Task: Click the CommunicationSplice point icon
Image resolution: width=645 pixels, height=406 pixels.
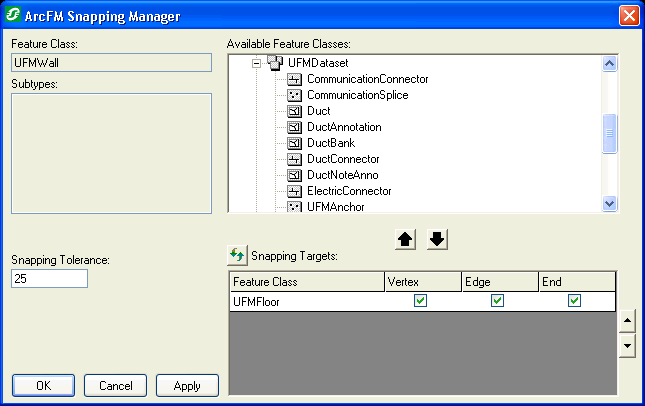Action: pyautogui.click(x=294, y=95)
